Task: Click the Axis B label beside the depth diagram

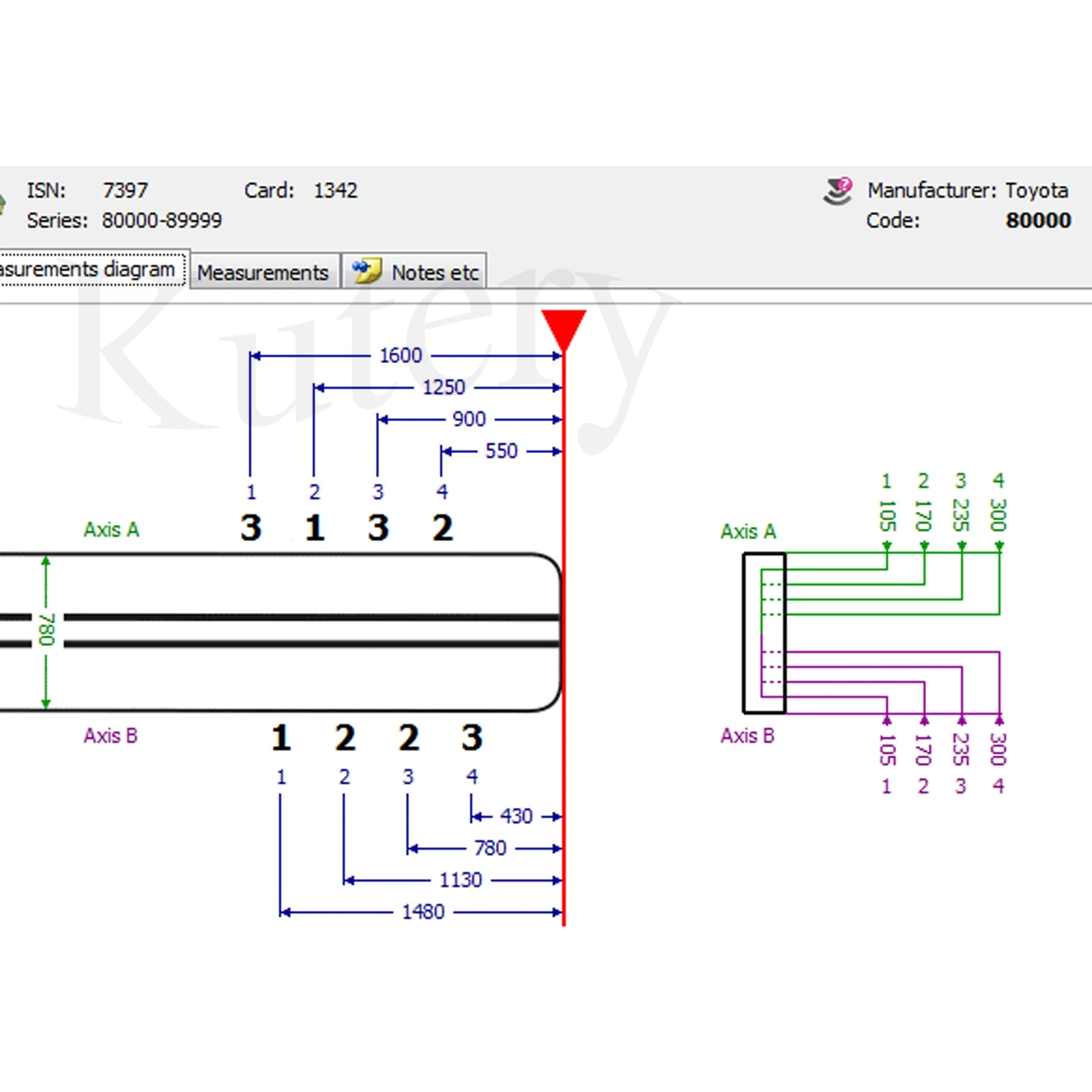Action: point(747,736)
